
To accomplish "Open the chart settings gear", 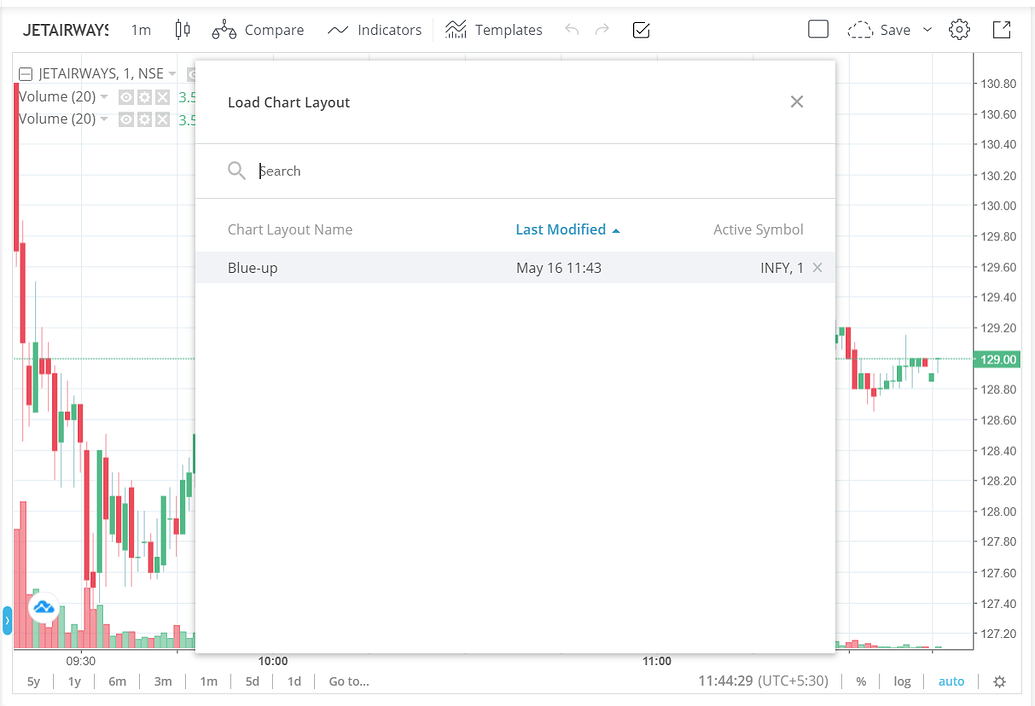I will [958, 29].
